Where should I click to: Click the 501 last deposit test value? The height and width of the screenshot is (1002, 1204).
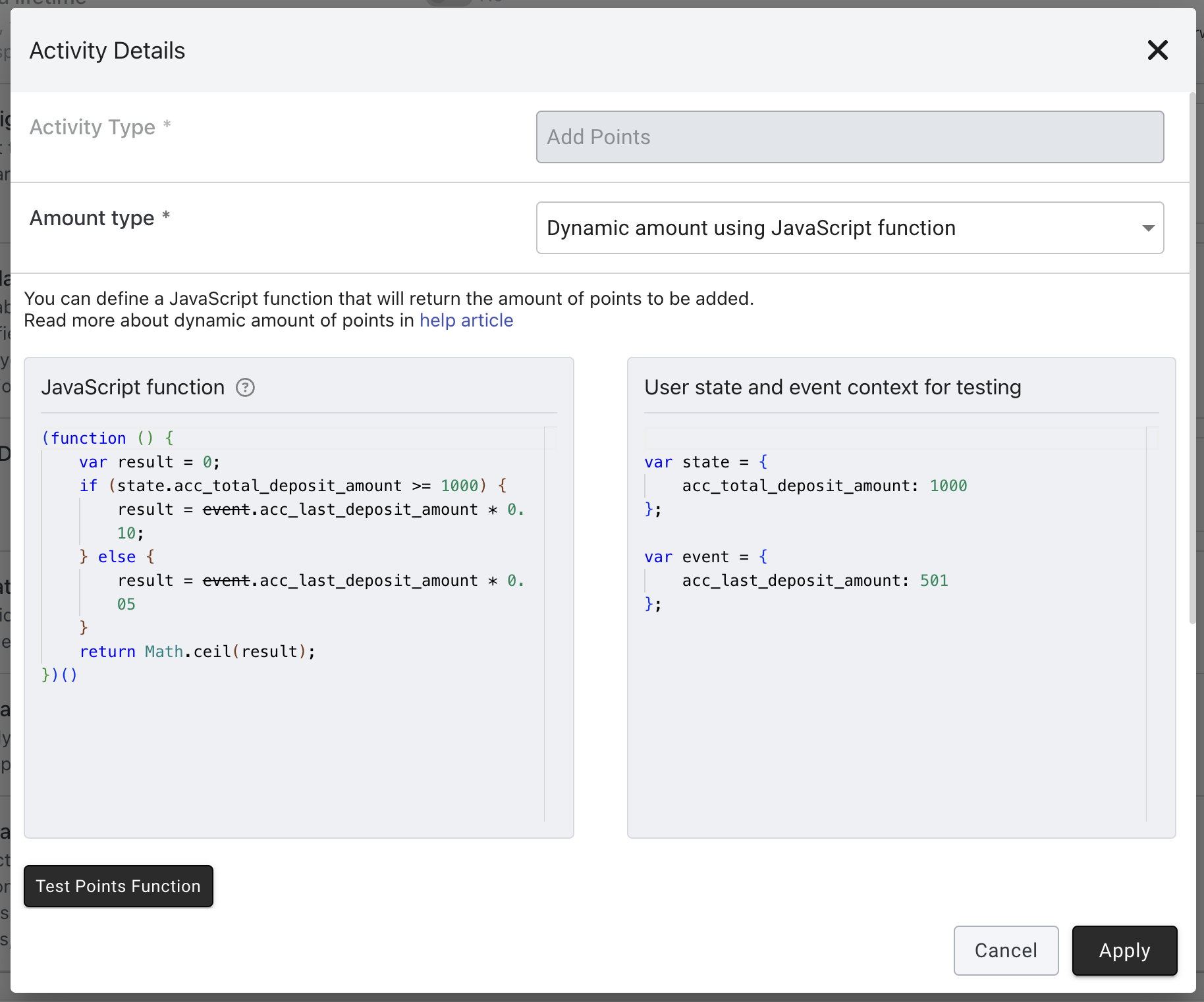click(933, 581)
